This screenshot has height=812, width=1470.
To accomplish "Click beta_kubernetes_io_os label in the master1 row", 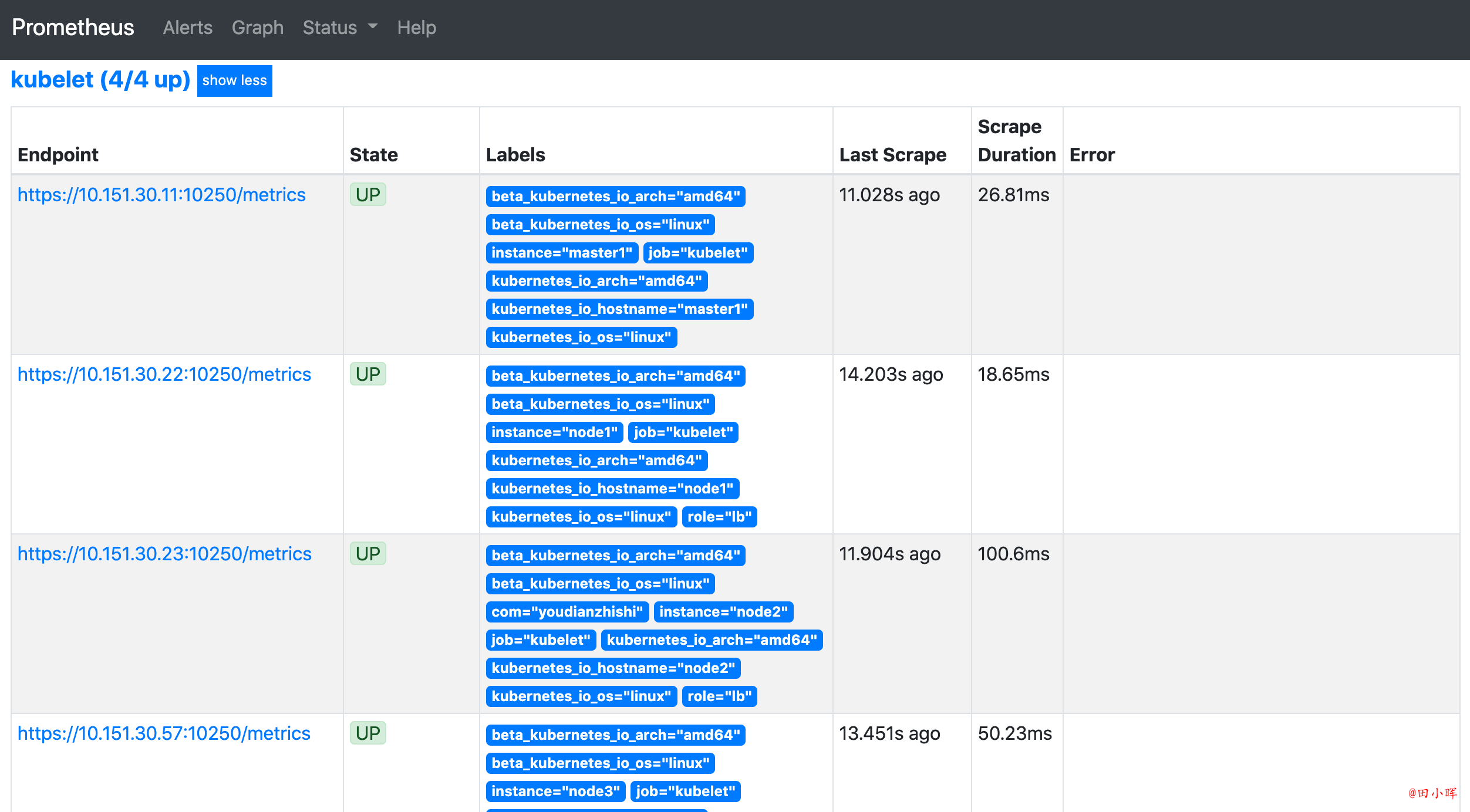I will click(x=601, y=225).
